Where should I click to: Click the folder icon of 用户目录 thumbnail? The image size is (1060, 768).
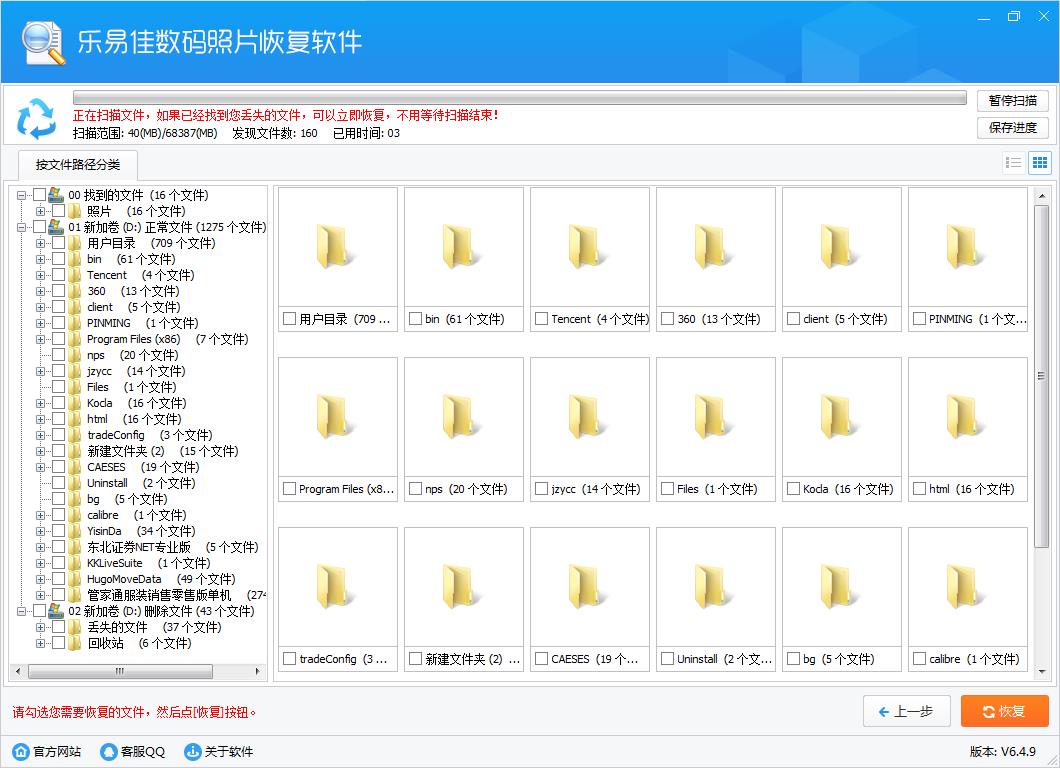click(336, 250)
